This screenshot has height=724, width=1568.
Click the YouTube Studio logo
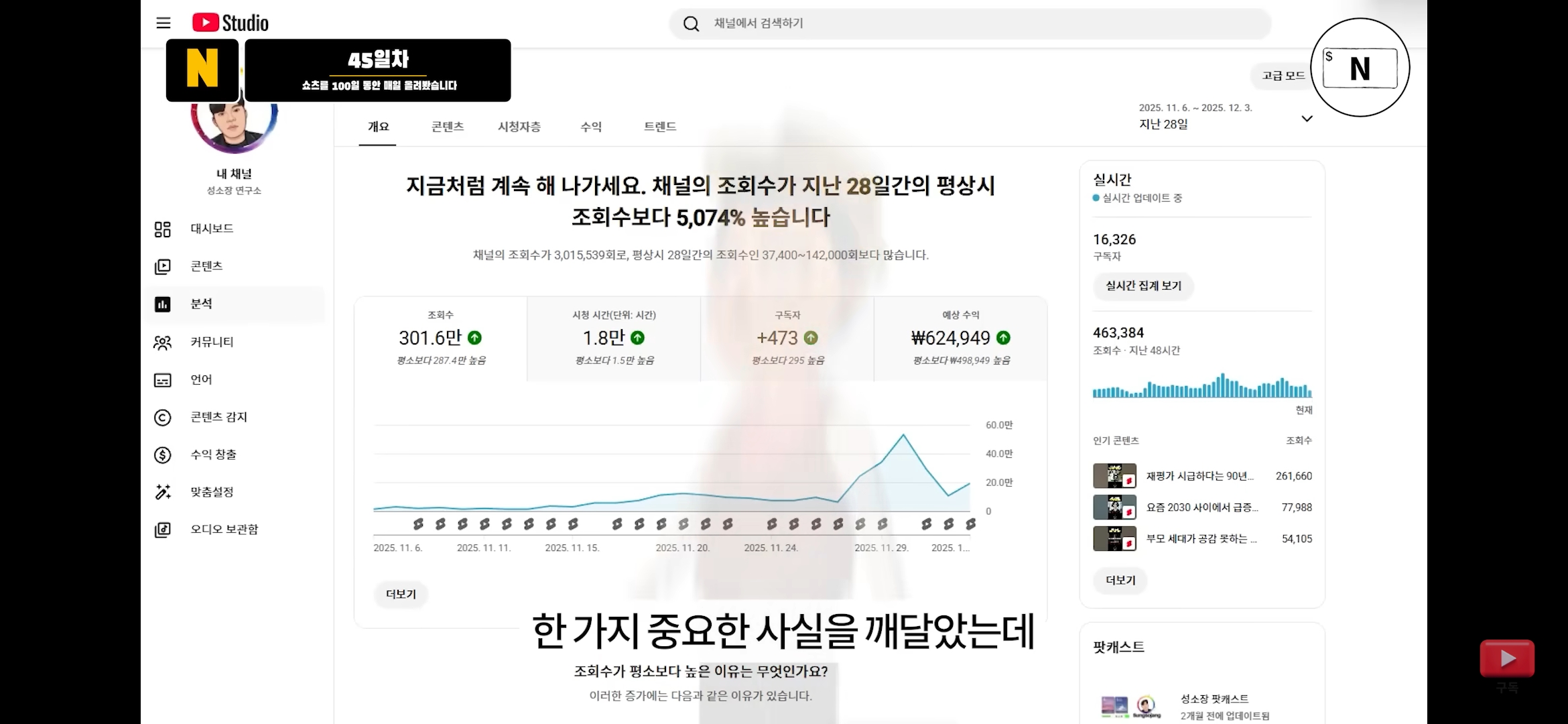coord(231,23)
